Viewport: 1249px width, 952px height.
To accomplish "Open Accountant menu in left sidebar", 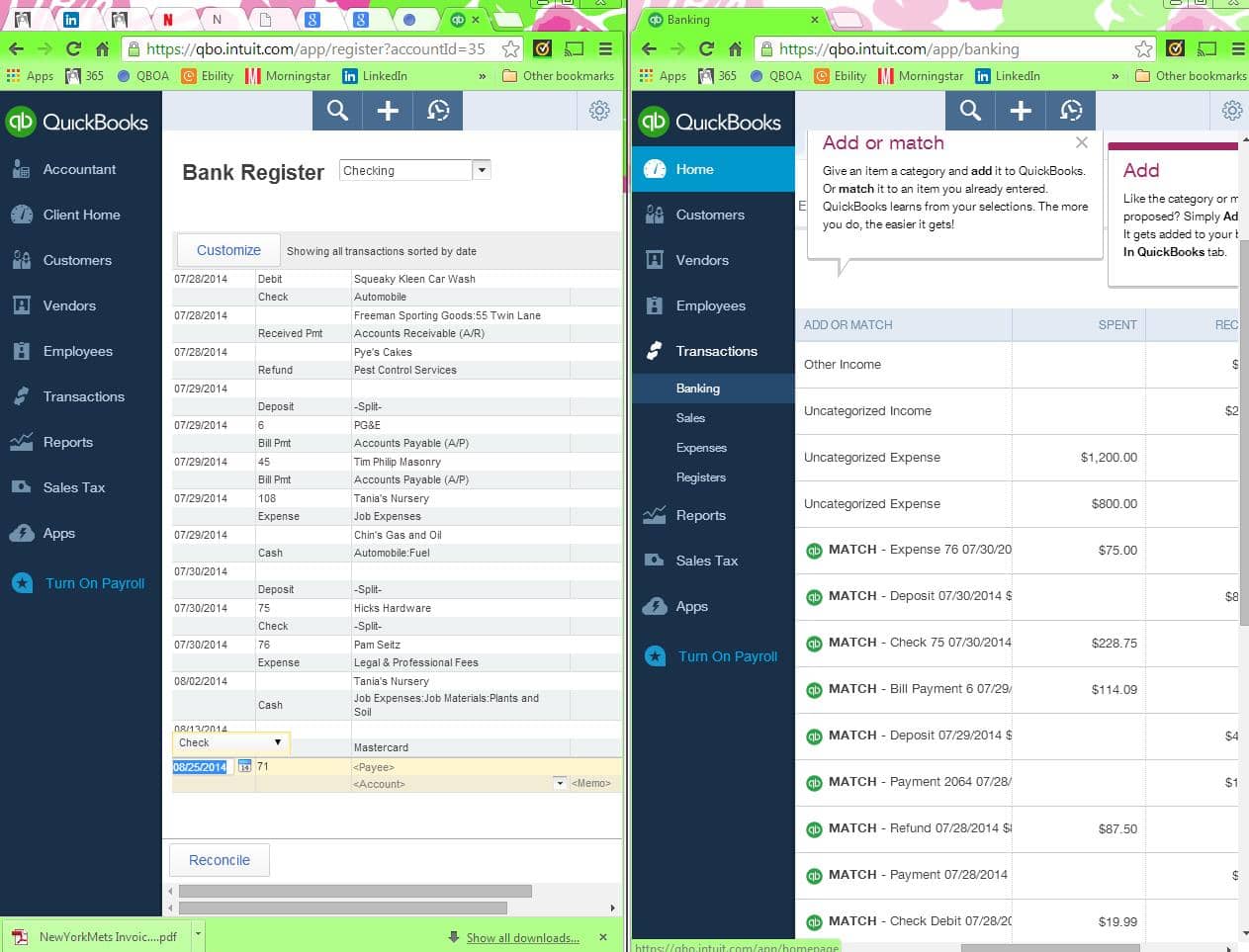I will pos(80,169).
